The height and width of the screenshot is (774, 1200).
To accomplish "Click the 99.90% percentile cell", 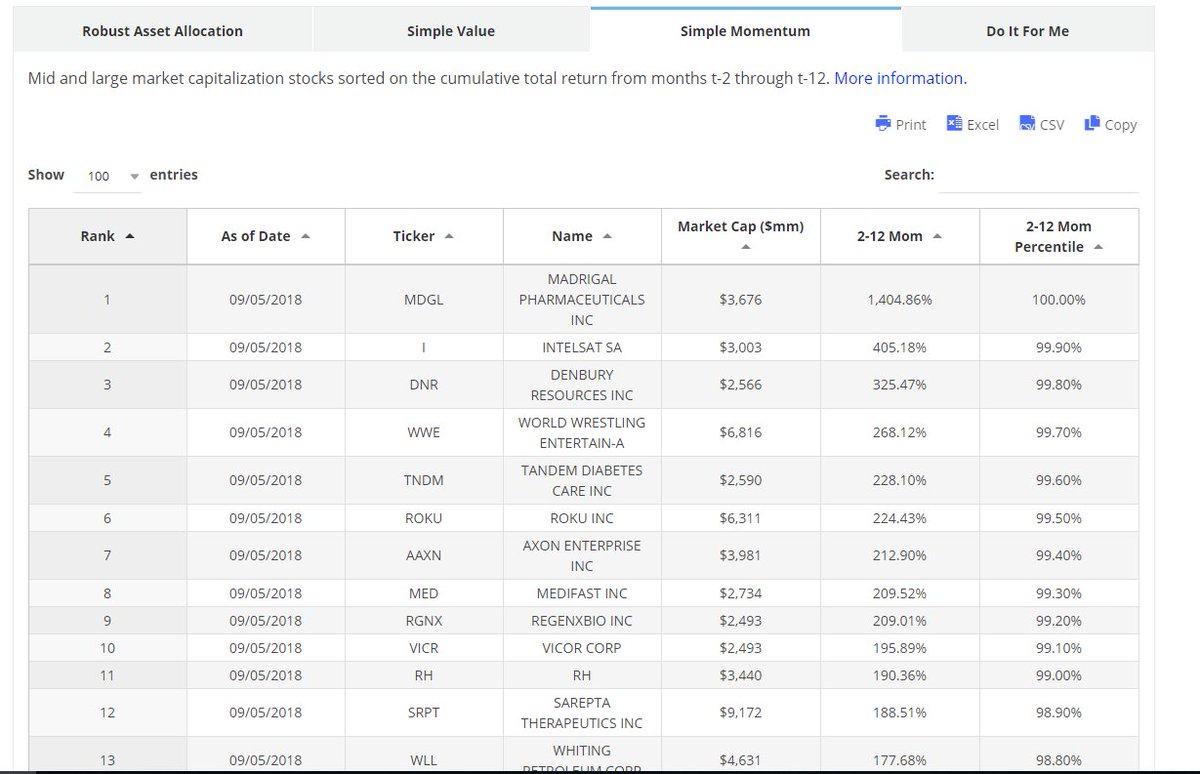I will coord(1059,347).
